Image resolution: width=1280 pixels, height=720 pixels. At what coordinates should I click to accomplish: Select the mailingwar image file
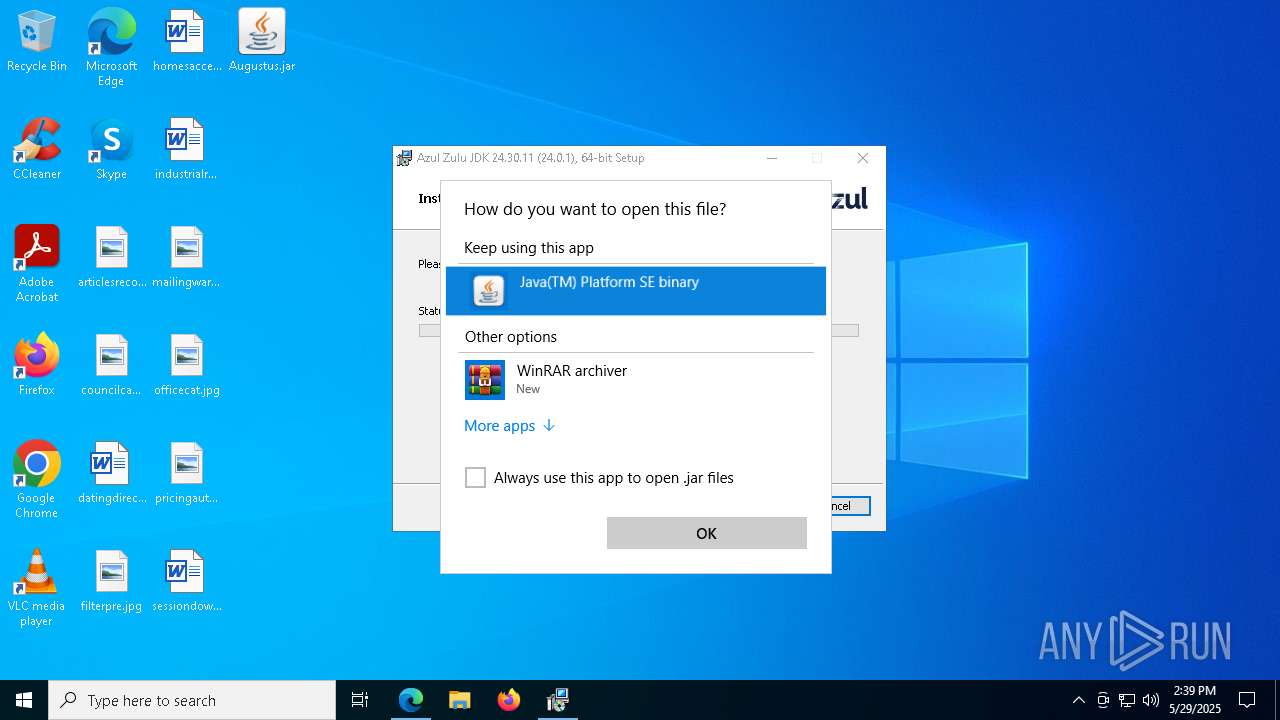[x=186, y=258]
